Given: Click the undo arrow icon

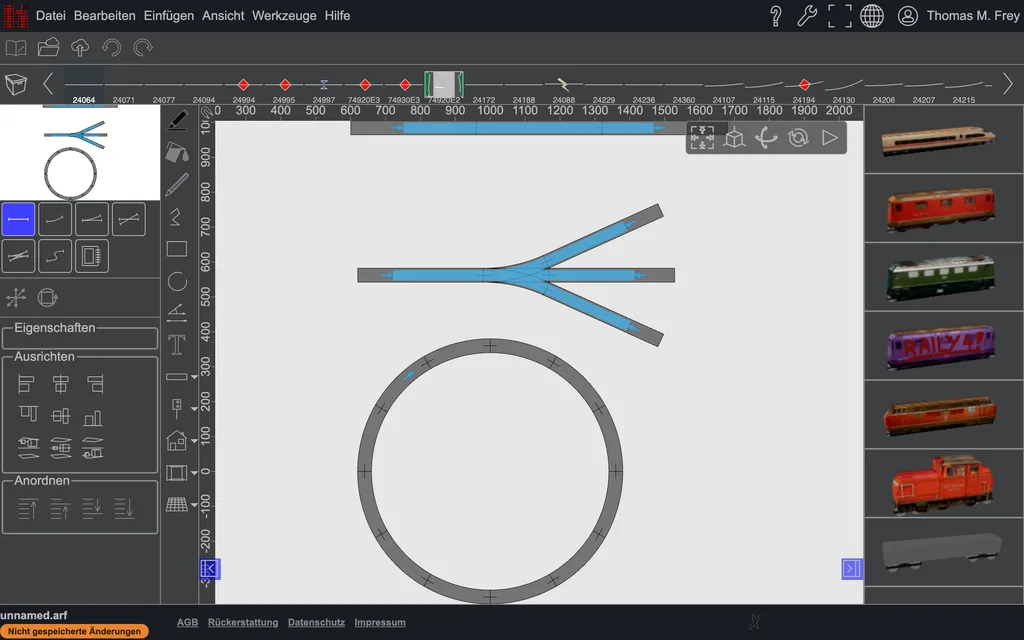Looking at the screenshot, I should (x=112, y=48).
